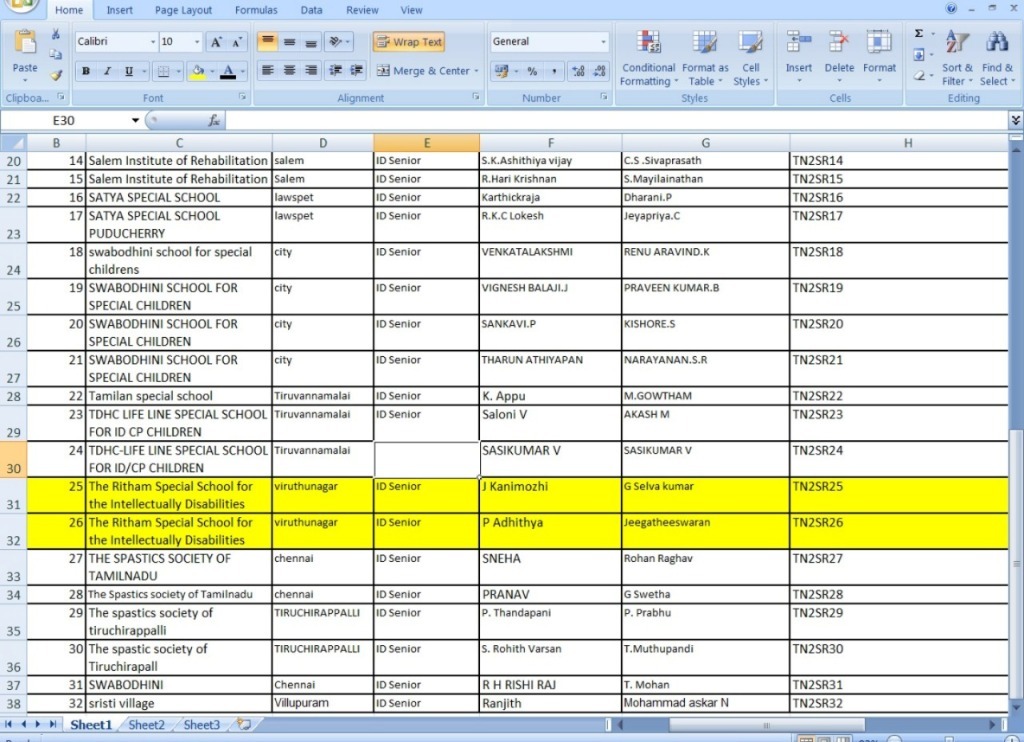Click the AutoSum sigma icon
The image size is (1024, 742).
[x=919, y=33]
